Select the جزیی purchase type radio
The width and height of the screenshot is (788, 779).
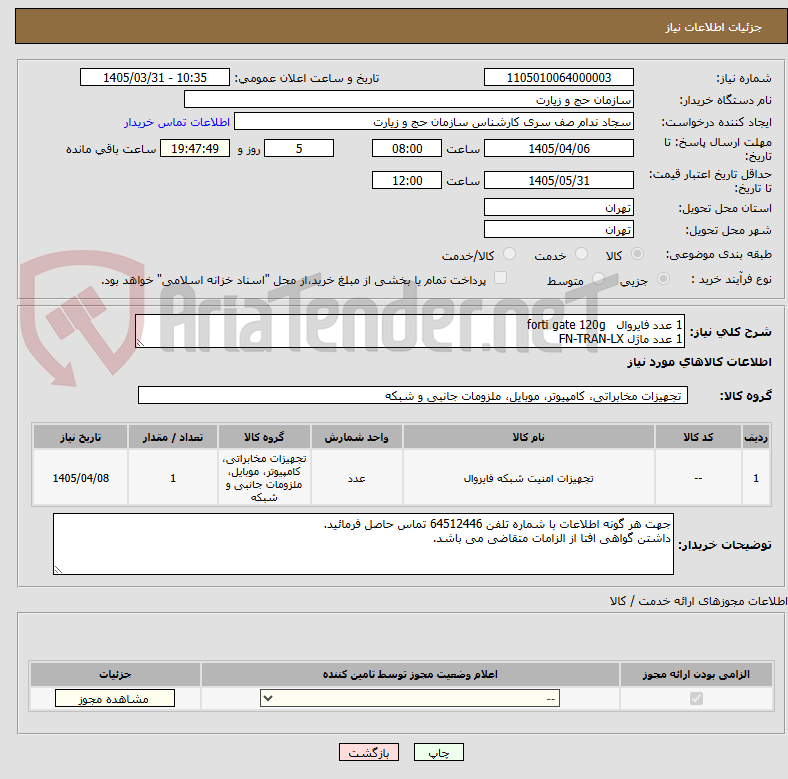pyautogui.click(x=663, y=278)
